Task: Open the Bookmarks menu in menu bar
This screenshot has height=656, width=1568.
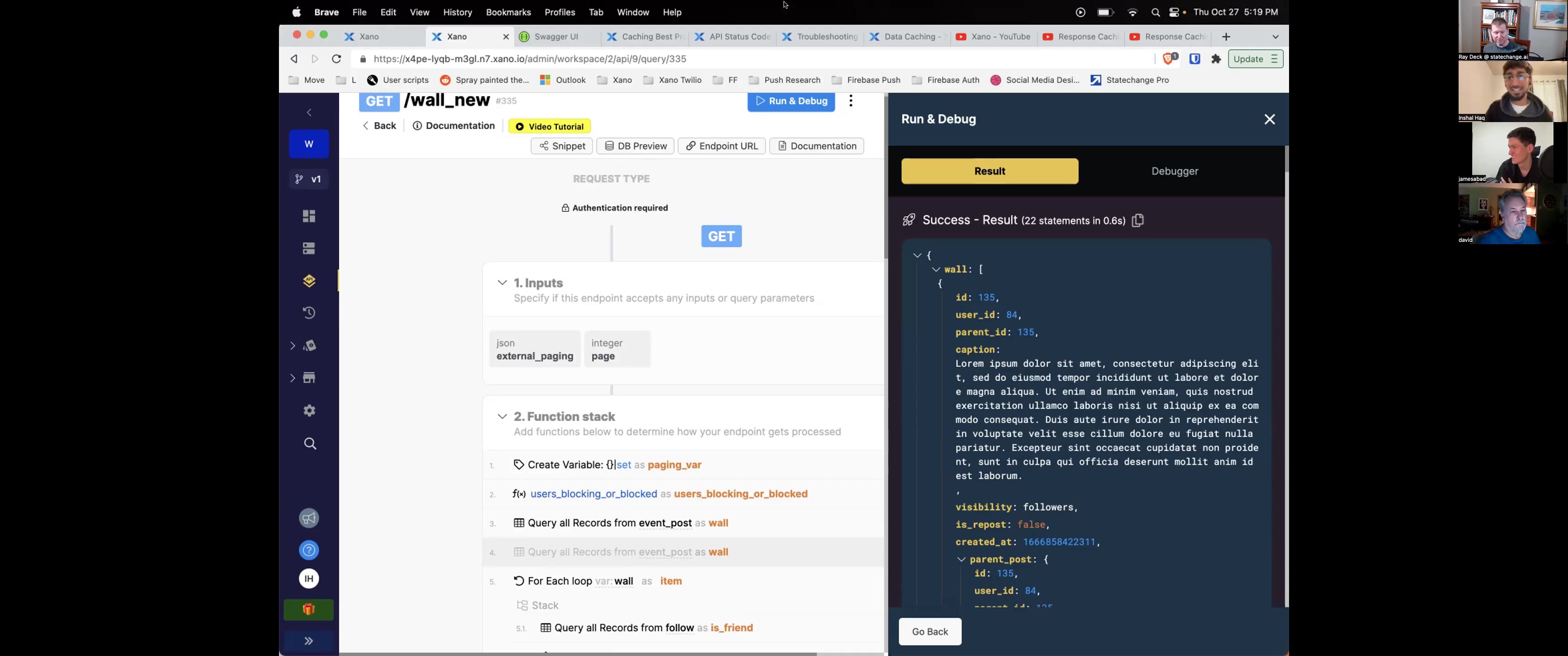Action: 508,12
